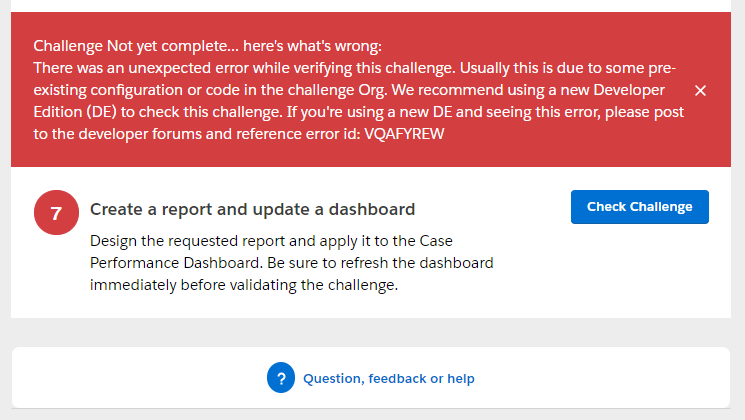This screenshot has height=420, width=745.
Task: Click the 'Create a report and update a dashboard' title
Action: tap(252, 210)
